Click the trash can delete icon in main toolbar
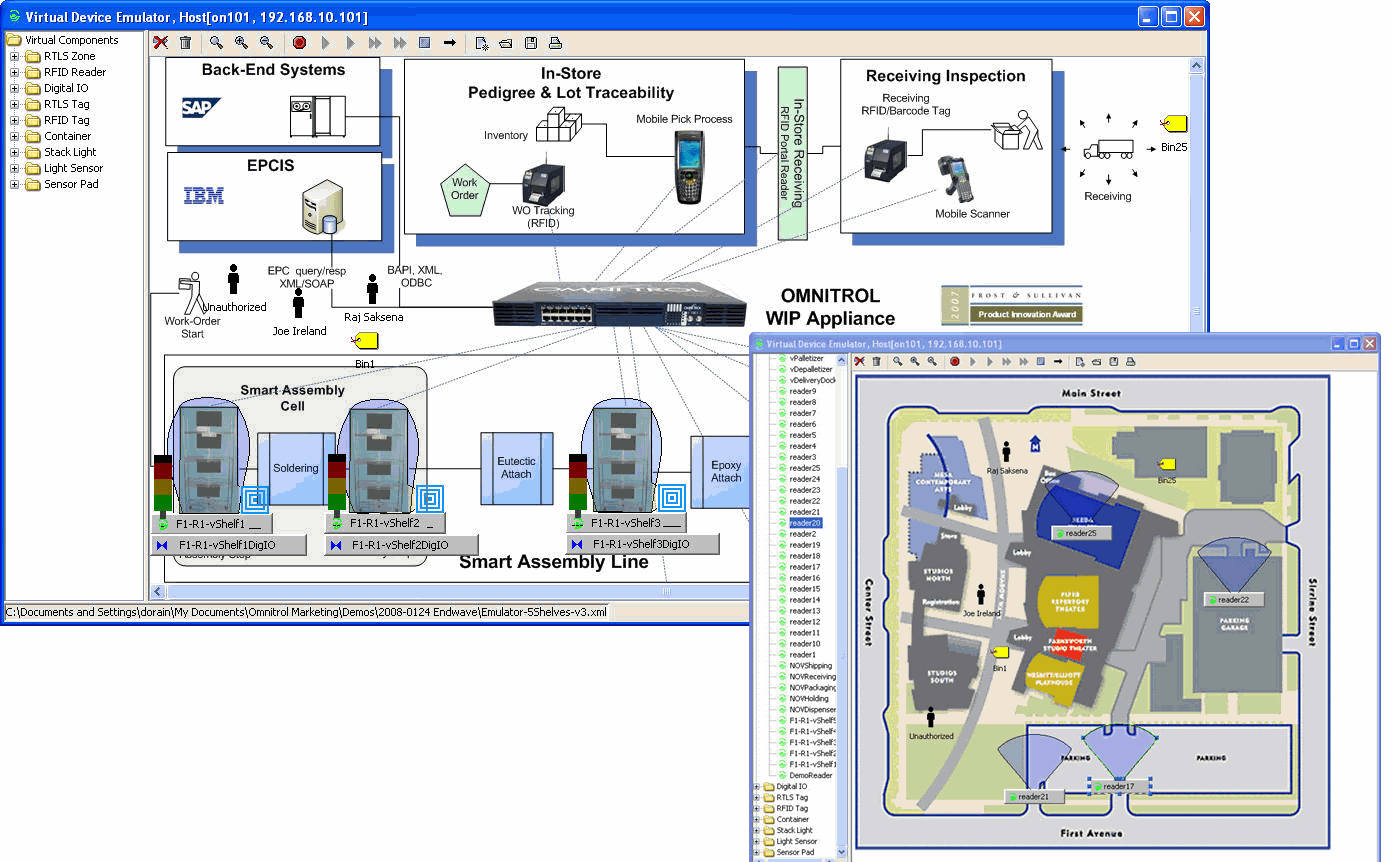Image resolution: width=1392 pixels, height=862 pixels. click(185, 43)
